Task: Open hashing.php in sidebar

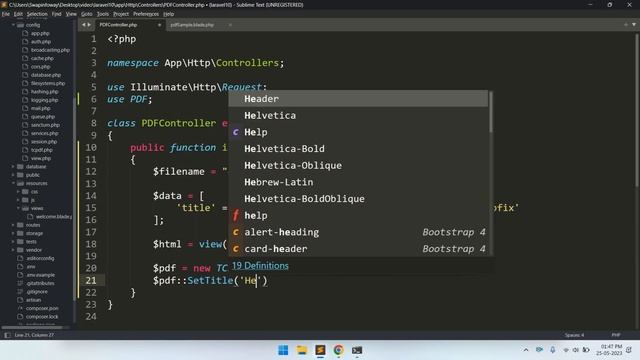Action: [44, 92]
